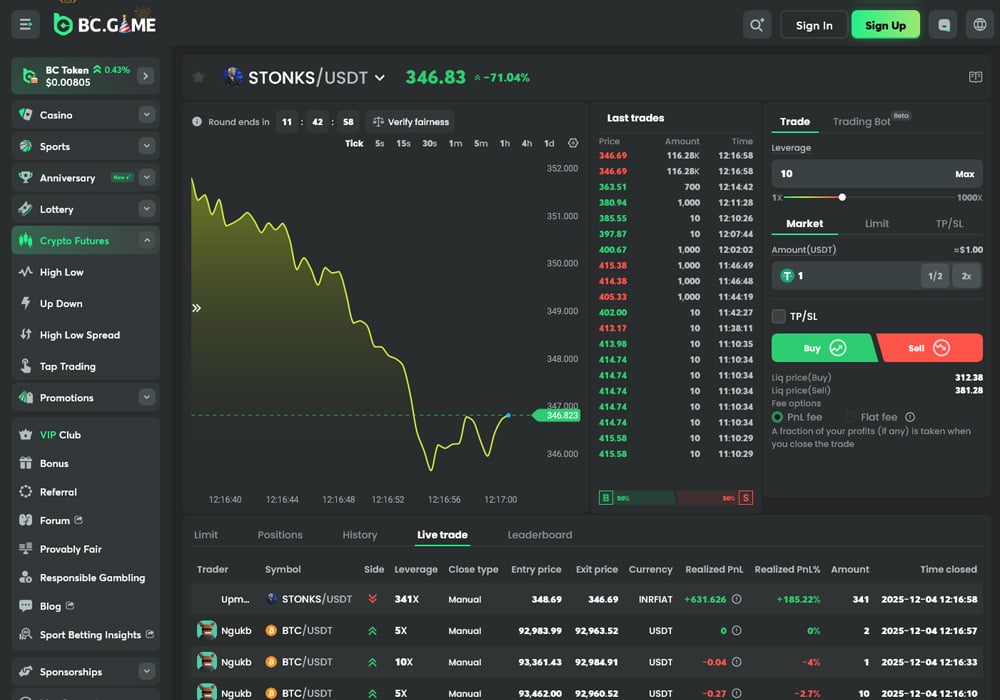Expand Lottery sidebar section
This screenshot has height=700, width=1000.
click(147, 208)
